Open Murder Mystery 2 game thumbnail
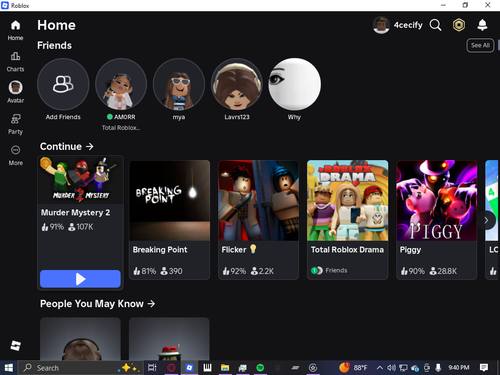 click(x=80, y=180)
